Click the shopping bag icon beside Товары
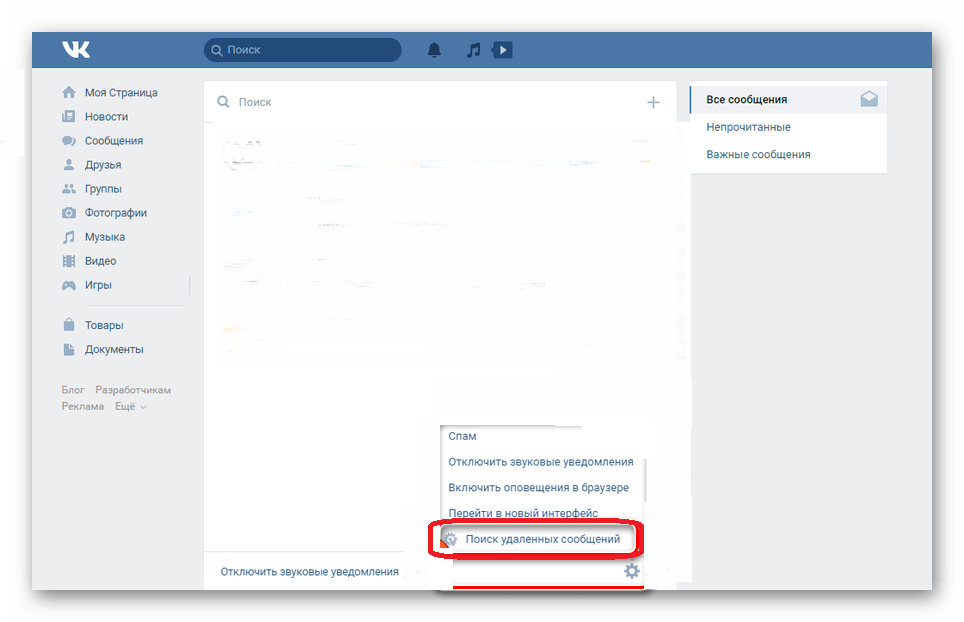 click(69, 324)
